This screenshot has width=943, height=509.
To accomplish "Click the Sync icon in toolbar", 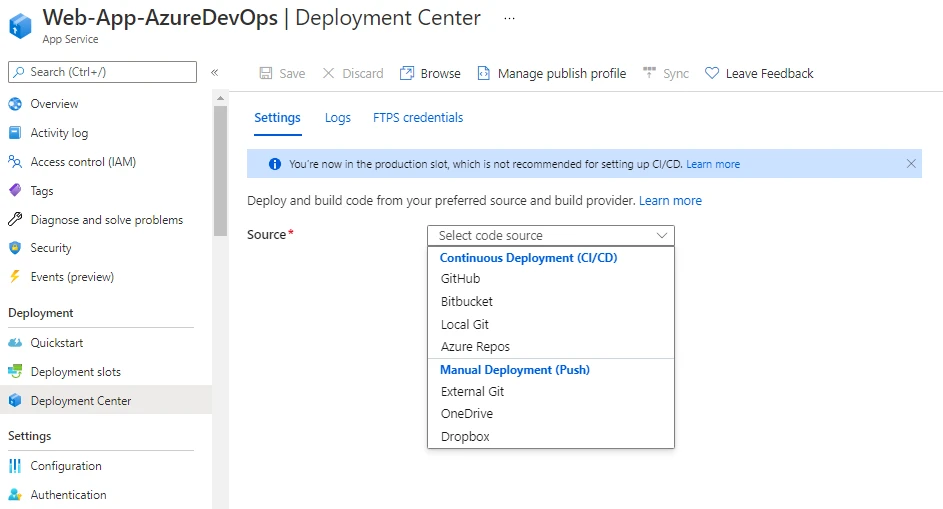I will (650, 73).
